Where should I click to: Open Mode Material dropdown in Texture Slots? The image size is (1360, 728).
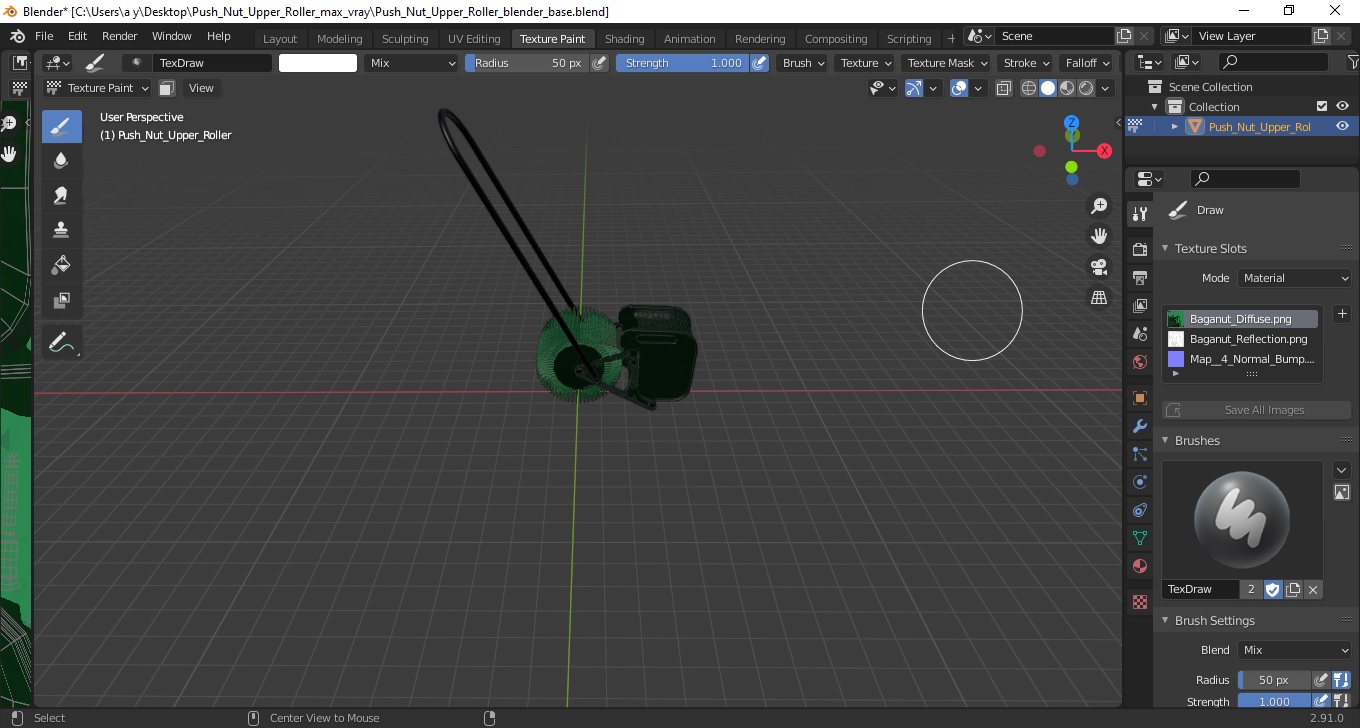1294,278
